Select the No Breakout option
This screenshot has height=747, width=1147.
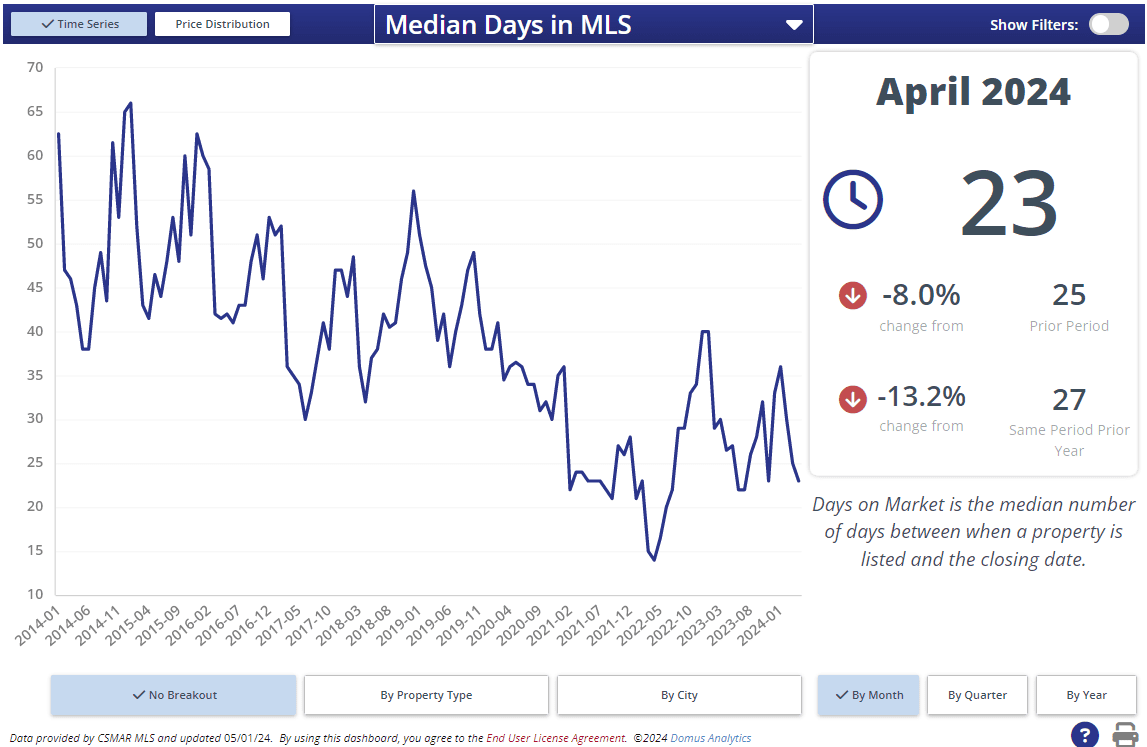(x=174, y=695)
